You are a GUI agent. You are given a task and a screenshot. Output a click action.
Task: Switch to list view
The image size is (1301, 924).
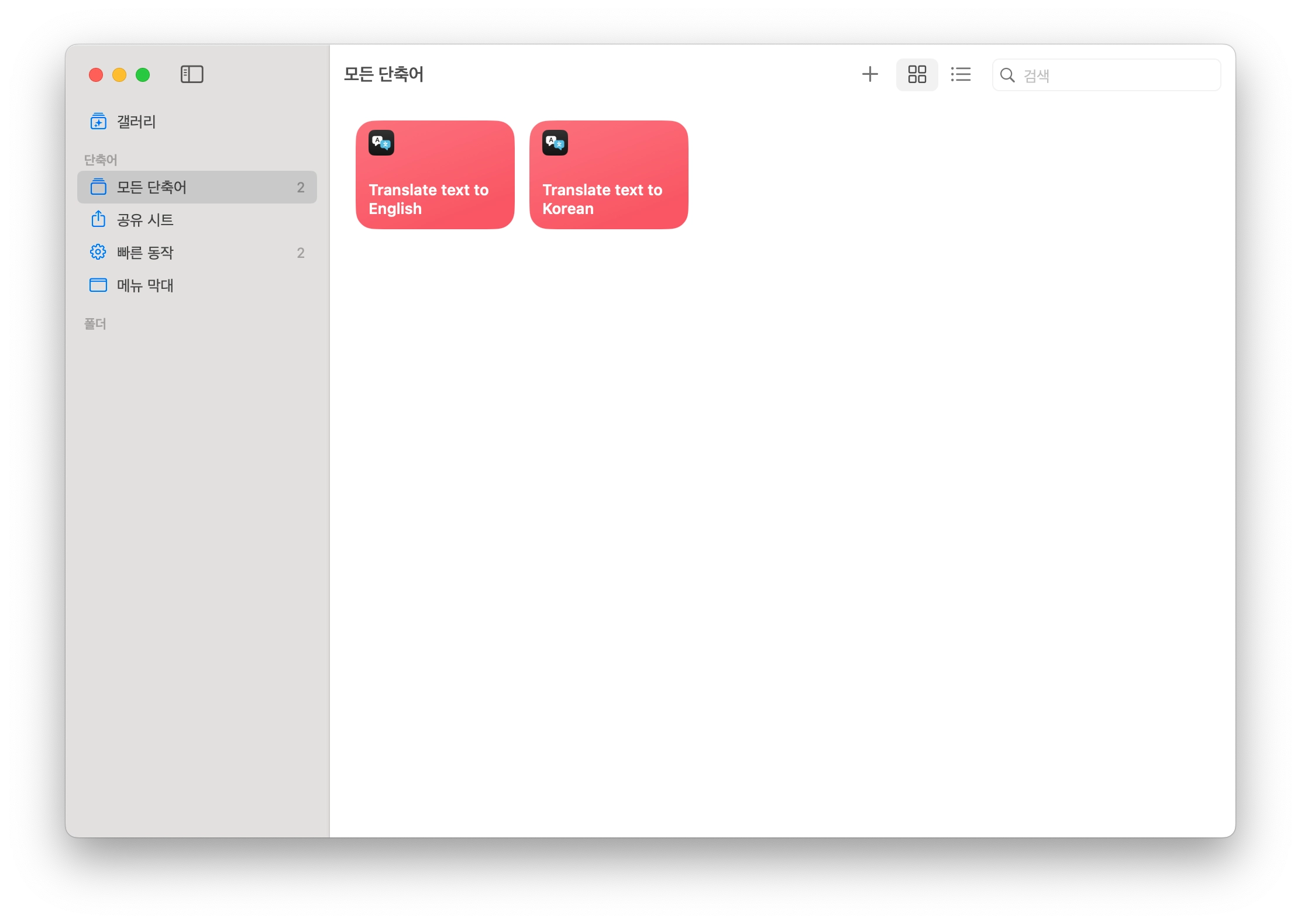pyautogui.click(x=961, y=74)
